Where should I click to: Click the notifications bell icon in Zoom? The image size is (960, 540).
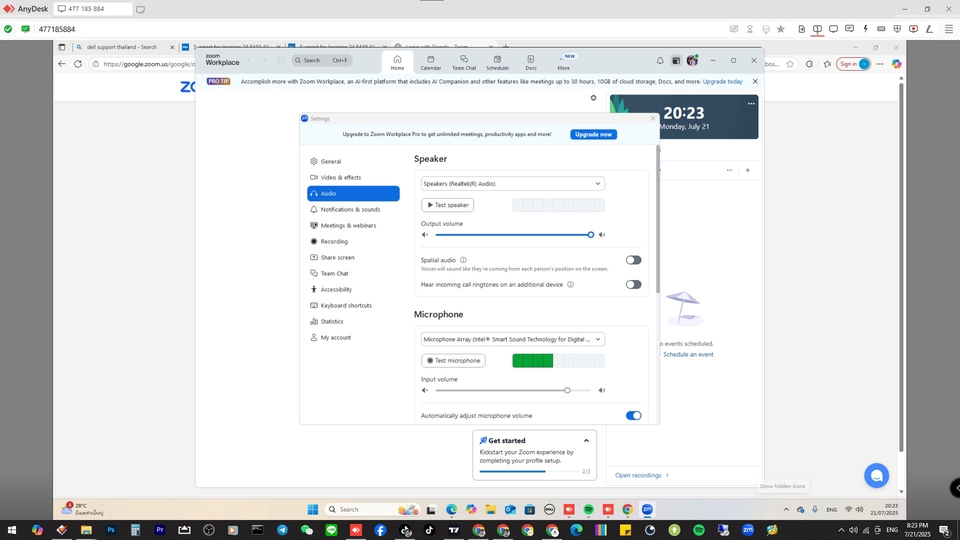coord(660,61)
